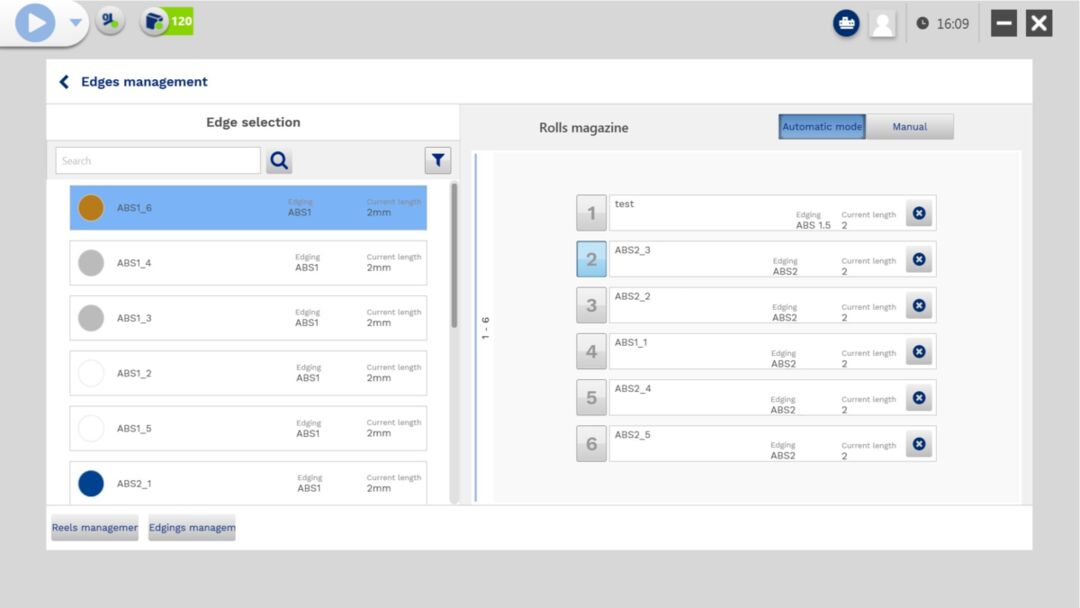Switch rolls magazine to Manual
The width and height of the screenshot is (1080, 608).
pyautogui.click(x=909, y=127)
